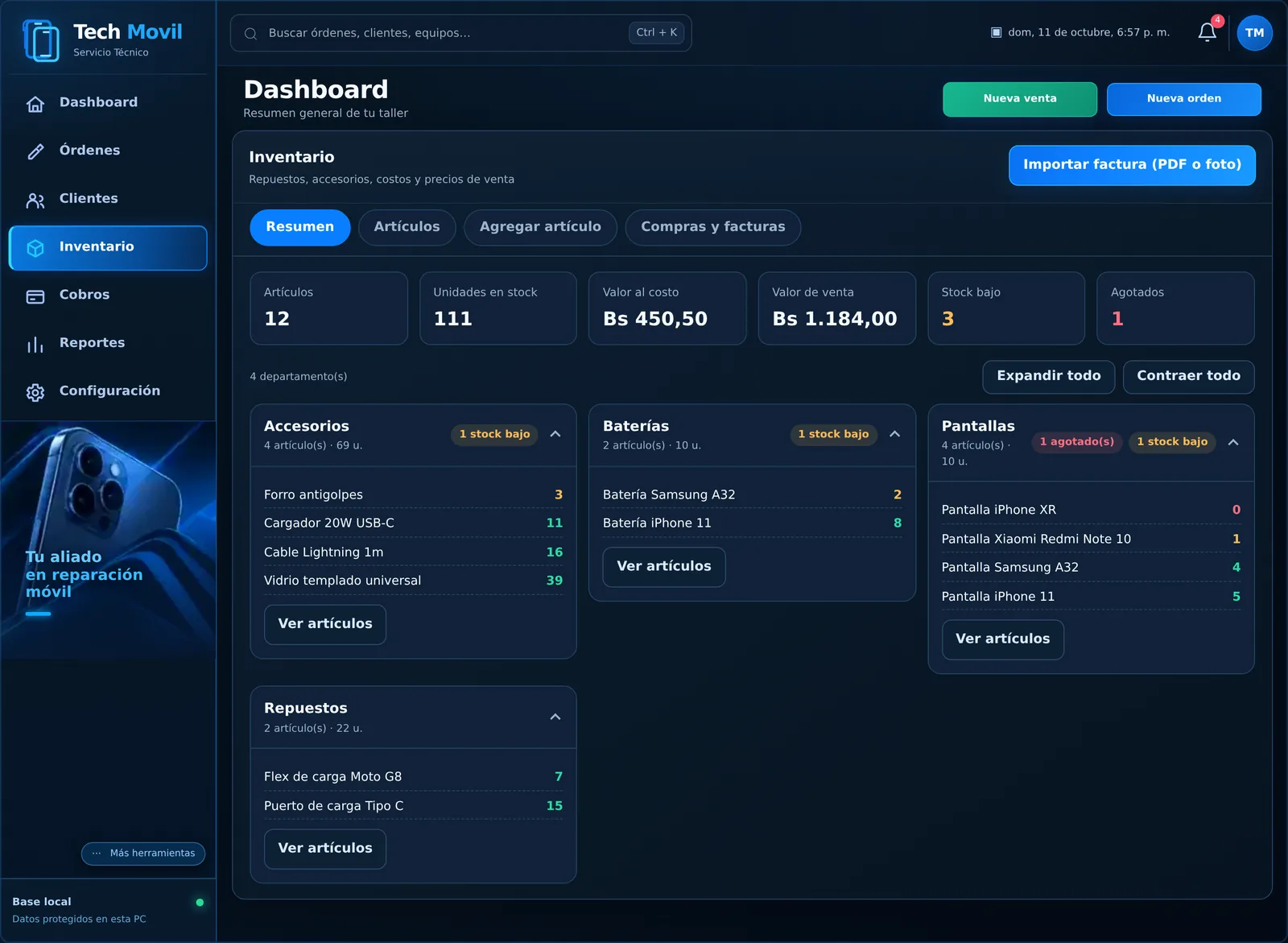Screen dimensions: 1288x943
Task: Click the Clientes people icon
Action: [35, 200]
